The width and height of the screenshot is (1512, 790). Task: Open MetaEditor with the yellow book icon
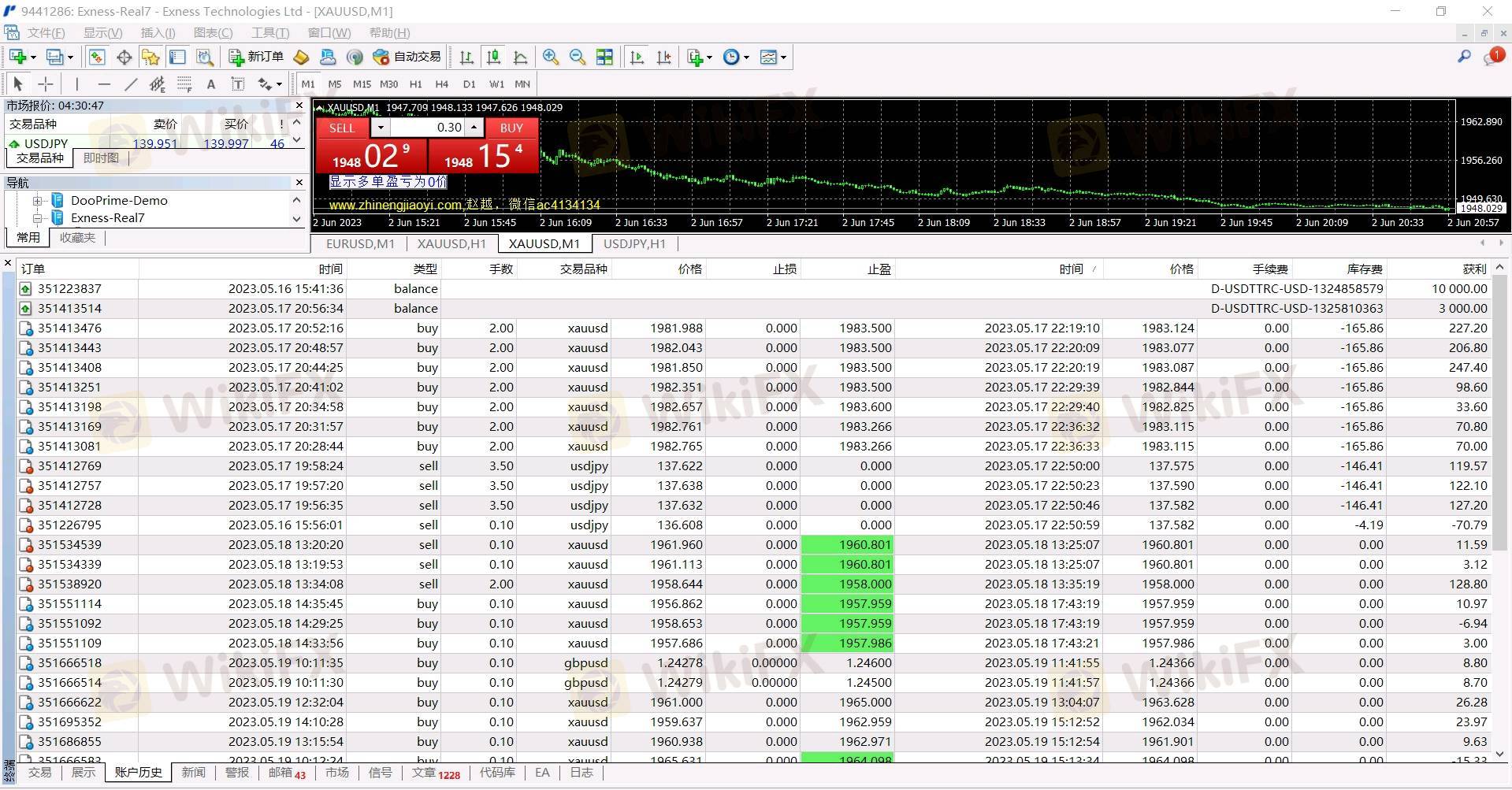[x=301, y=57]
